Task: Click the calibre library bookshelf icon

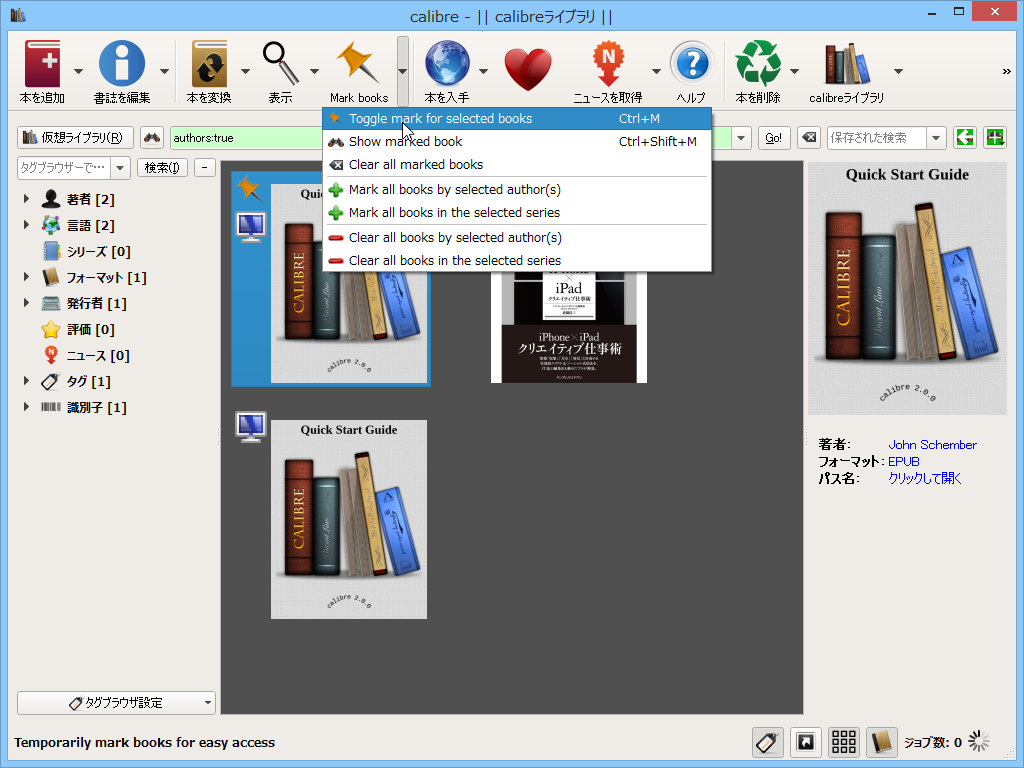Action: click(x=846, y=64)
